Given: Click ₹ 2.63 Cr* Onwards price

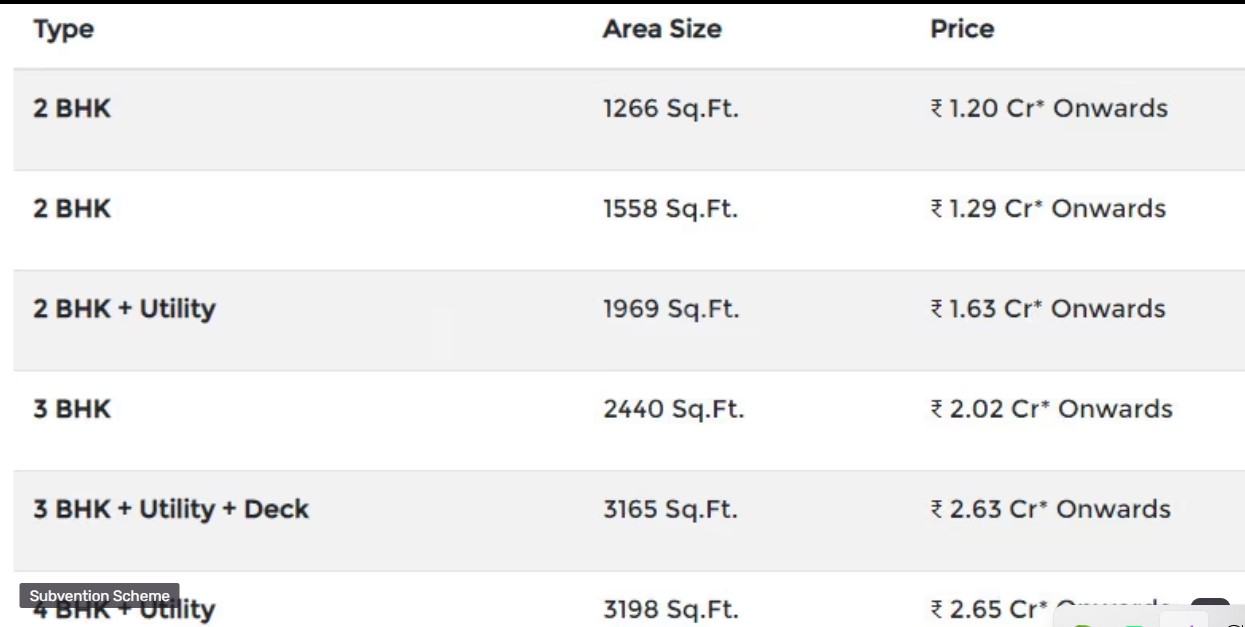Looking at the screenshot, I should pos(1050,508).
